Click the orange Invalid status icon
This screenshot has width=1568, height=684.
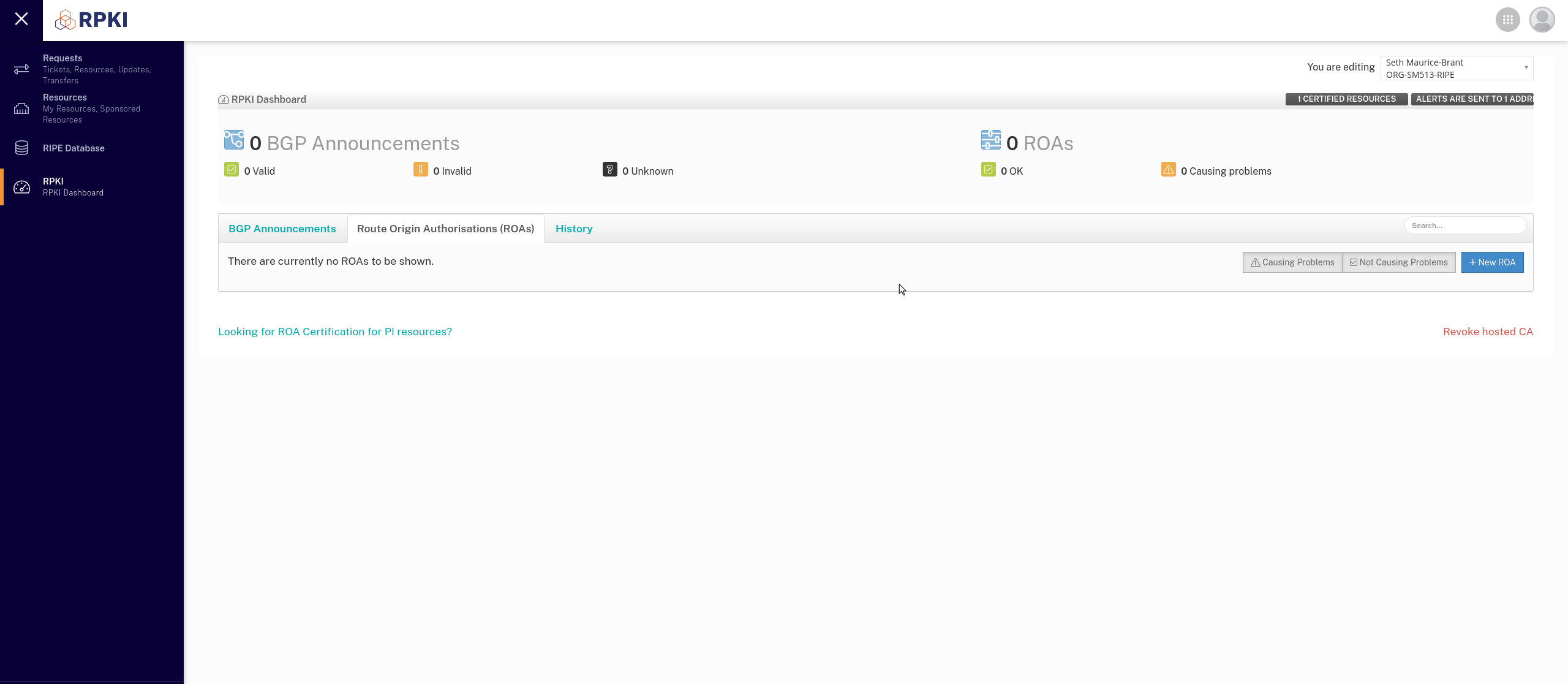coord(420,169)
